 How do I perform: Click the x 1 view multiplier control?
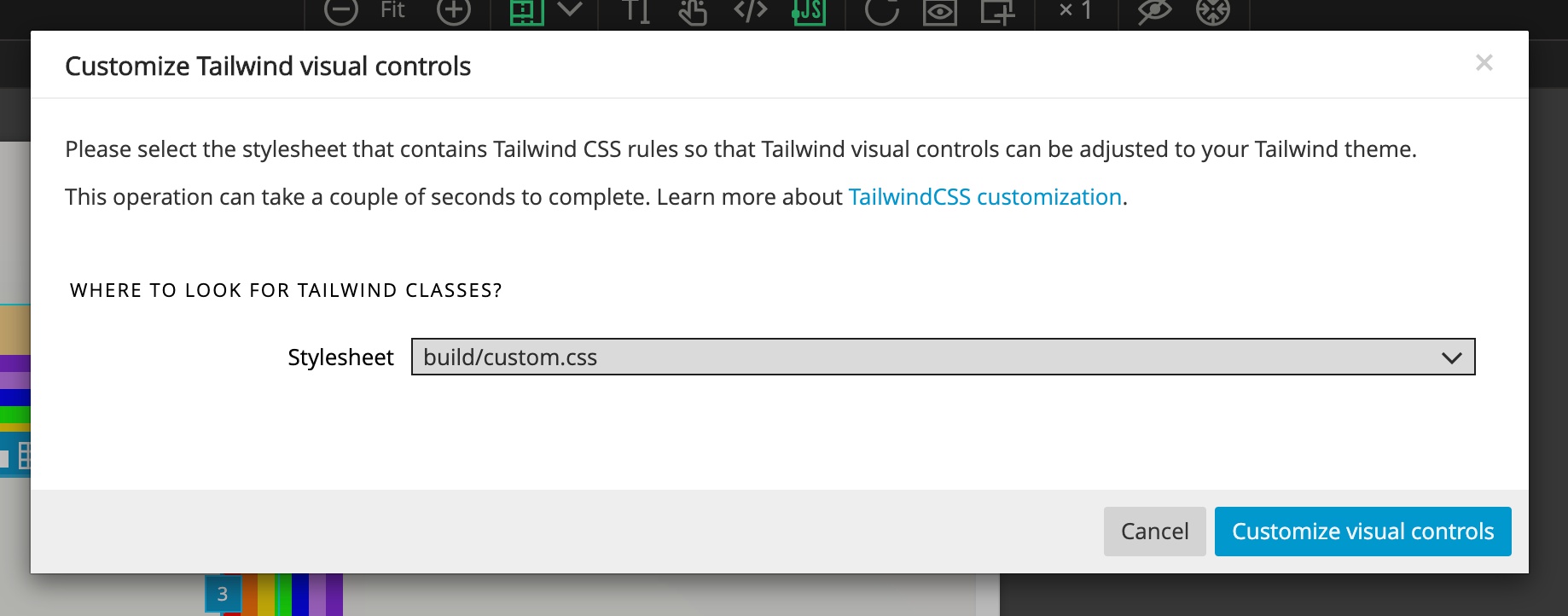tap(1075, 10)
